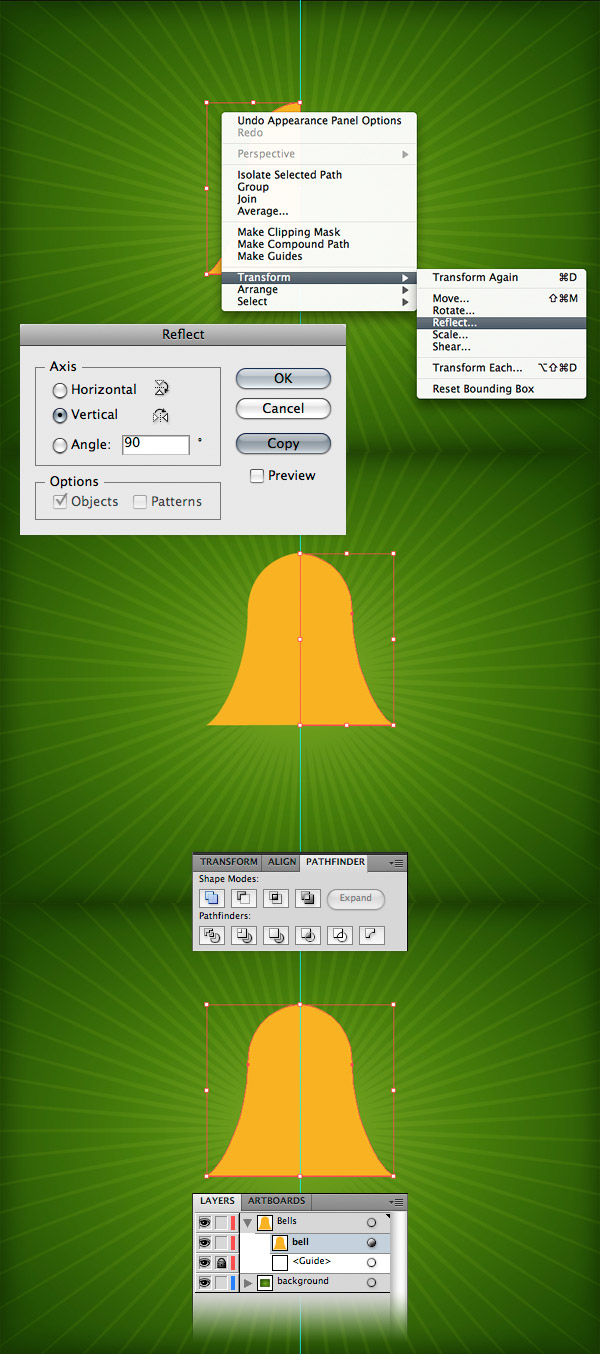Select the Angle radio button
The image size is (600, 1354).
(60, 445)
